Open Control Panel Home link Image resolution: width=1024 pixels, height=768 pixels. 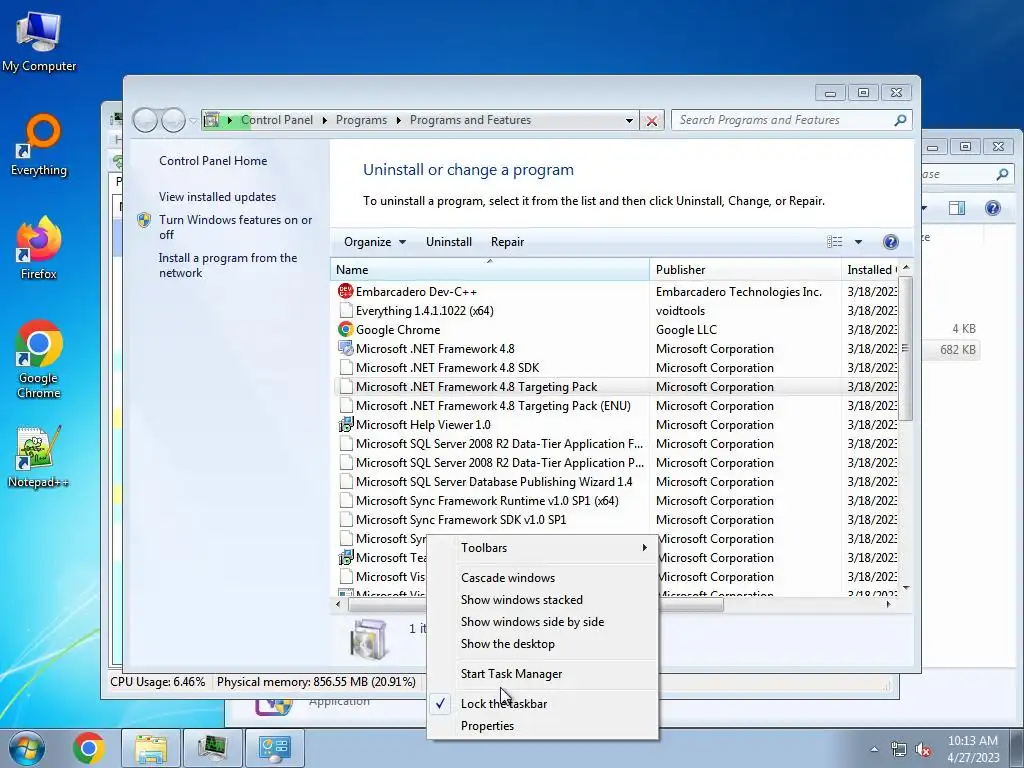click(213, 161)
